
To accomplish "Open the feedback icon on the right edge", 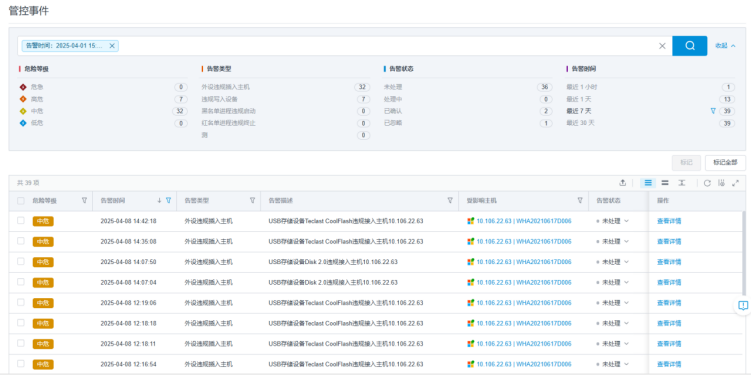I will click(x=743, y=305).
